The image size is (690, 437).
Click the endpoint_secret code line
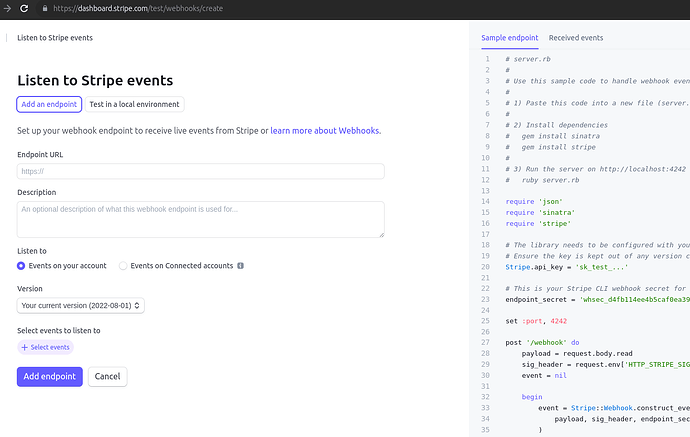(x=598, y=300)
